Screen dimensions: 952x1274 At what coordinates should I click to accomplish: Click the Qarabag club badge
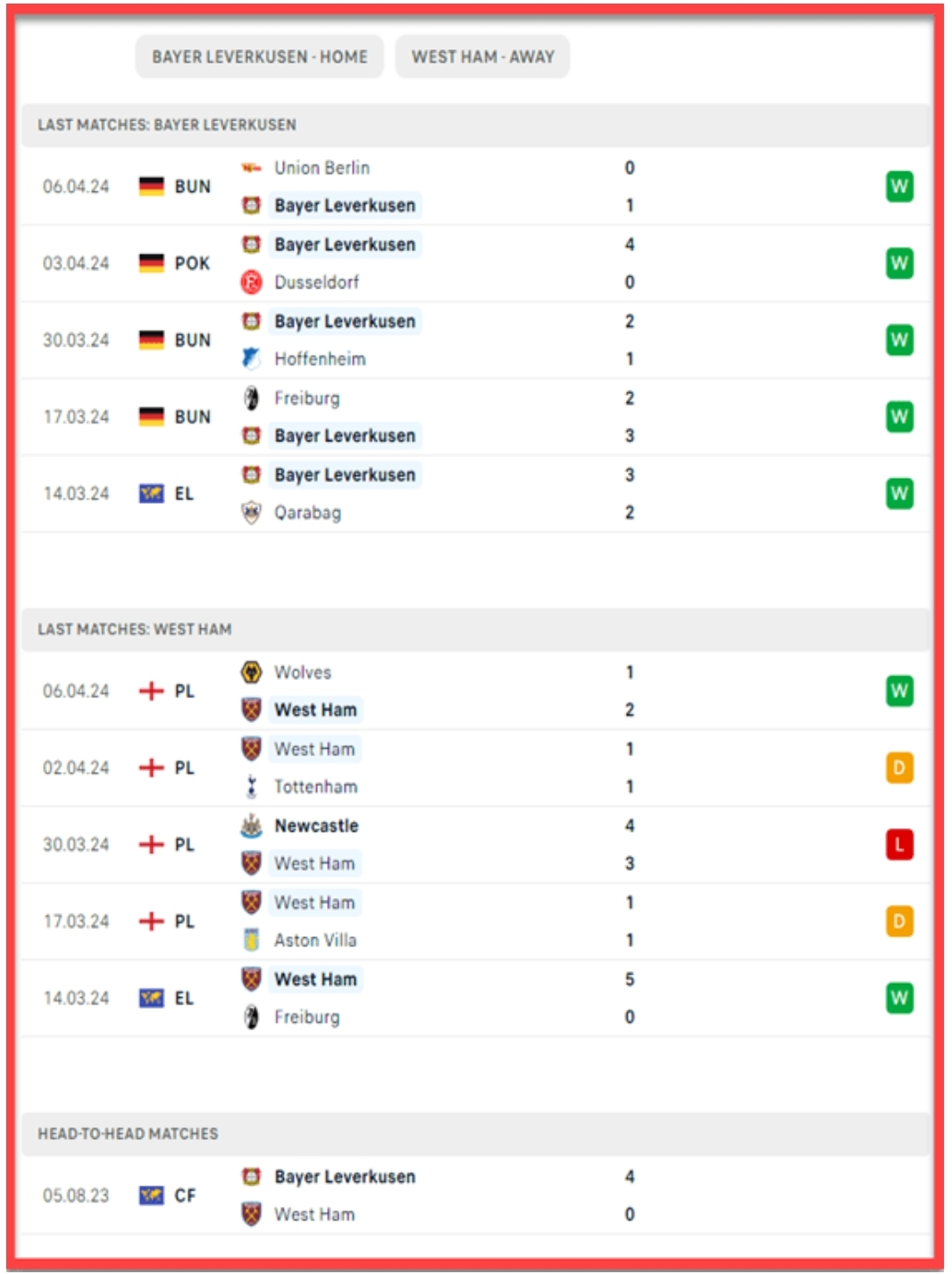pyautogui.click(x=252, y=513)
